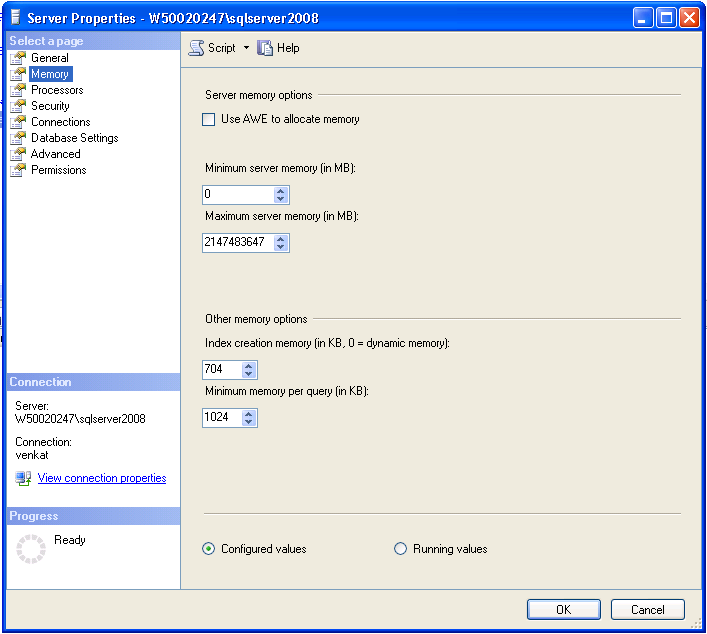
Task: Select the Memory page
Action: [x=50, y=74]
